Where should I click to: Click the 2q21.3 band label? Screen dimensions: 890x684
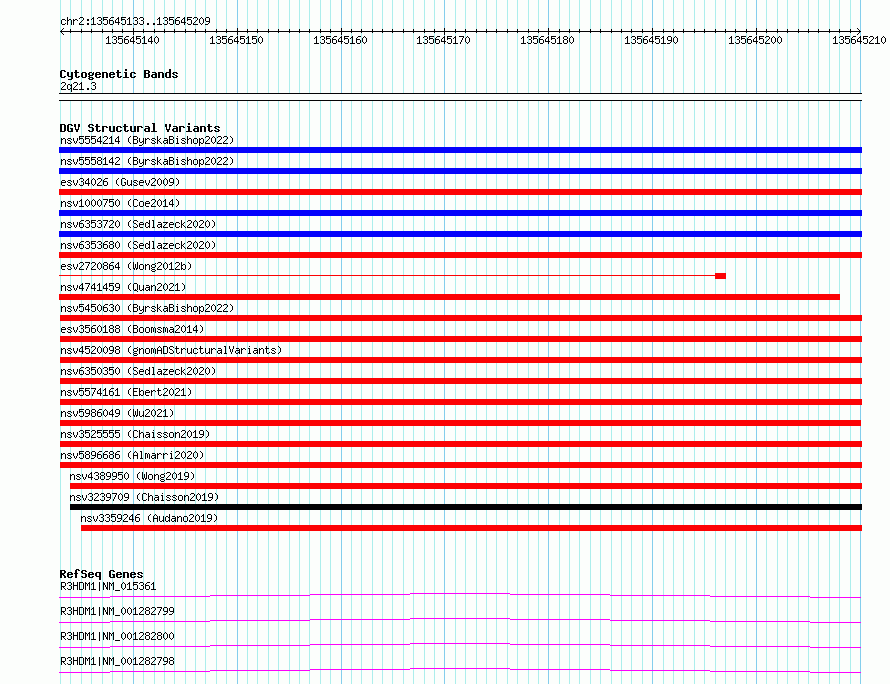[78, 86]
